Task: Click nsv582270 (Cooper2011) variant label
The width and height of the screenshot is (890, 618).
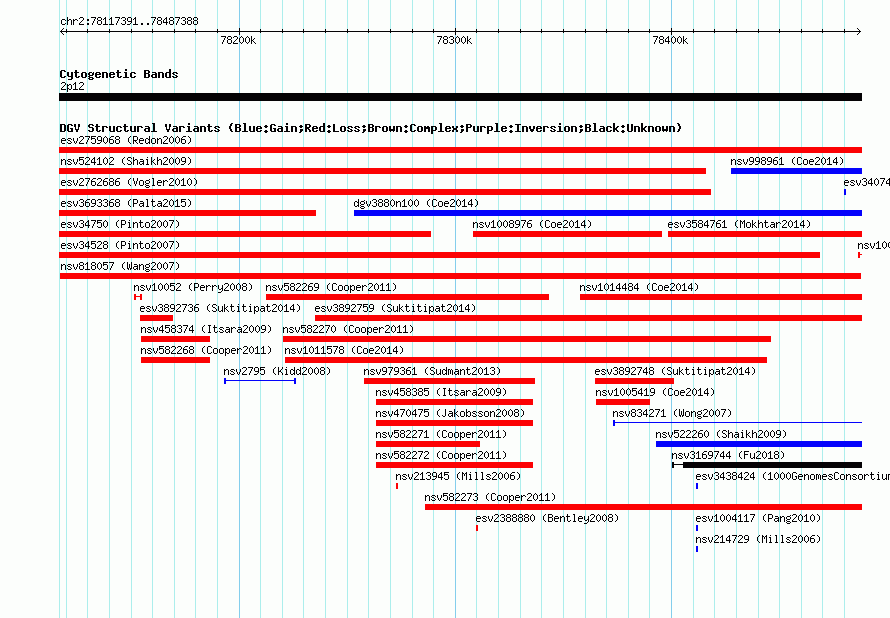Action: tap(349, 329)
